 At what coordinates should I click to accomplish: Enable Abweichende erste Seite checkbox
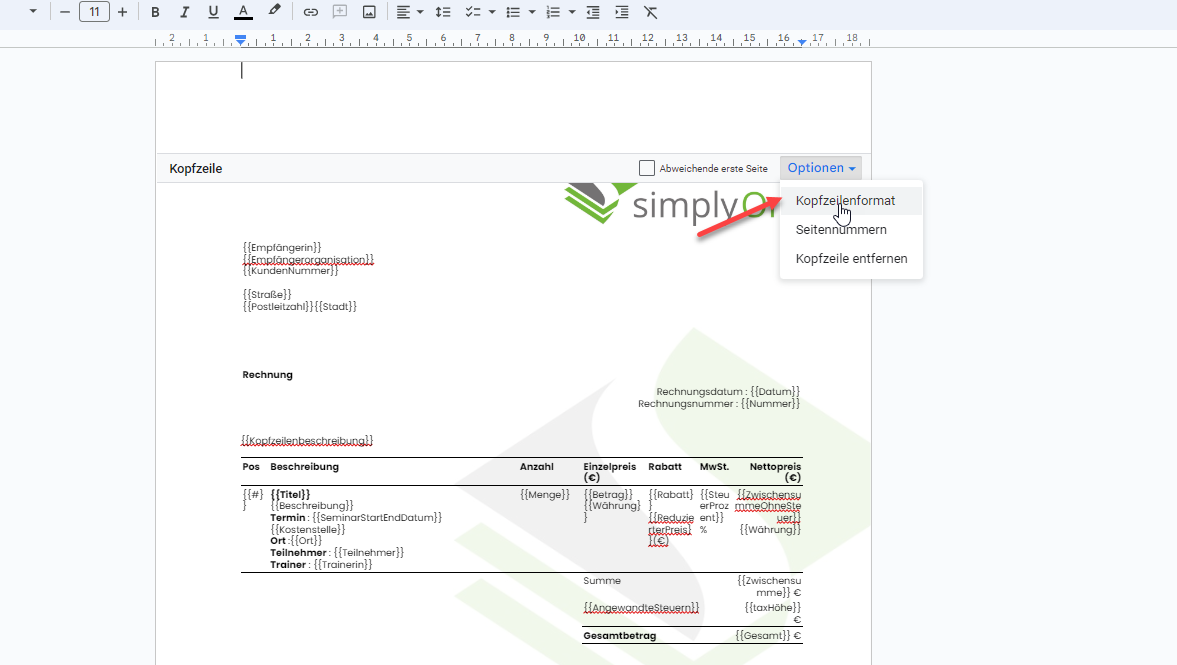pyautogui.click(x=647, y=168)
